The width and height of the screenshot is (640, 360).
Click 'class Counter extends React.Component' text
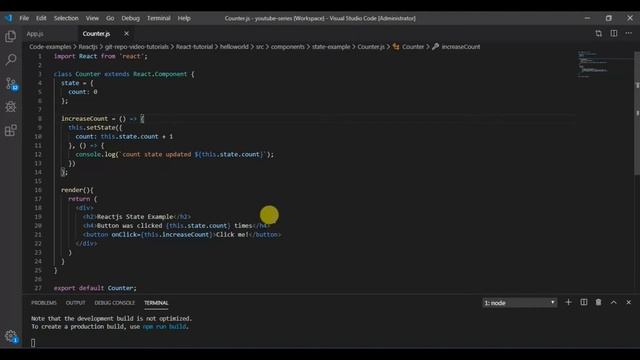pyautogui.click(x=120, y=74)
